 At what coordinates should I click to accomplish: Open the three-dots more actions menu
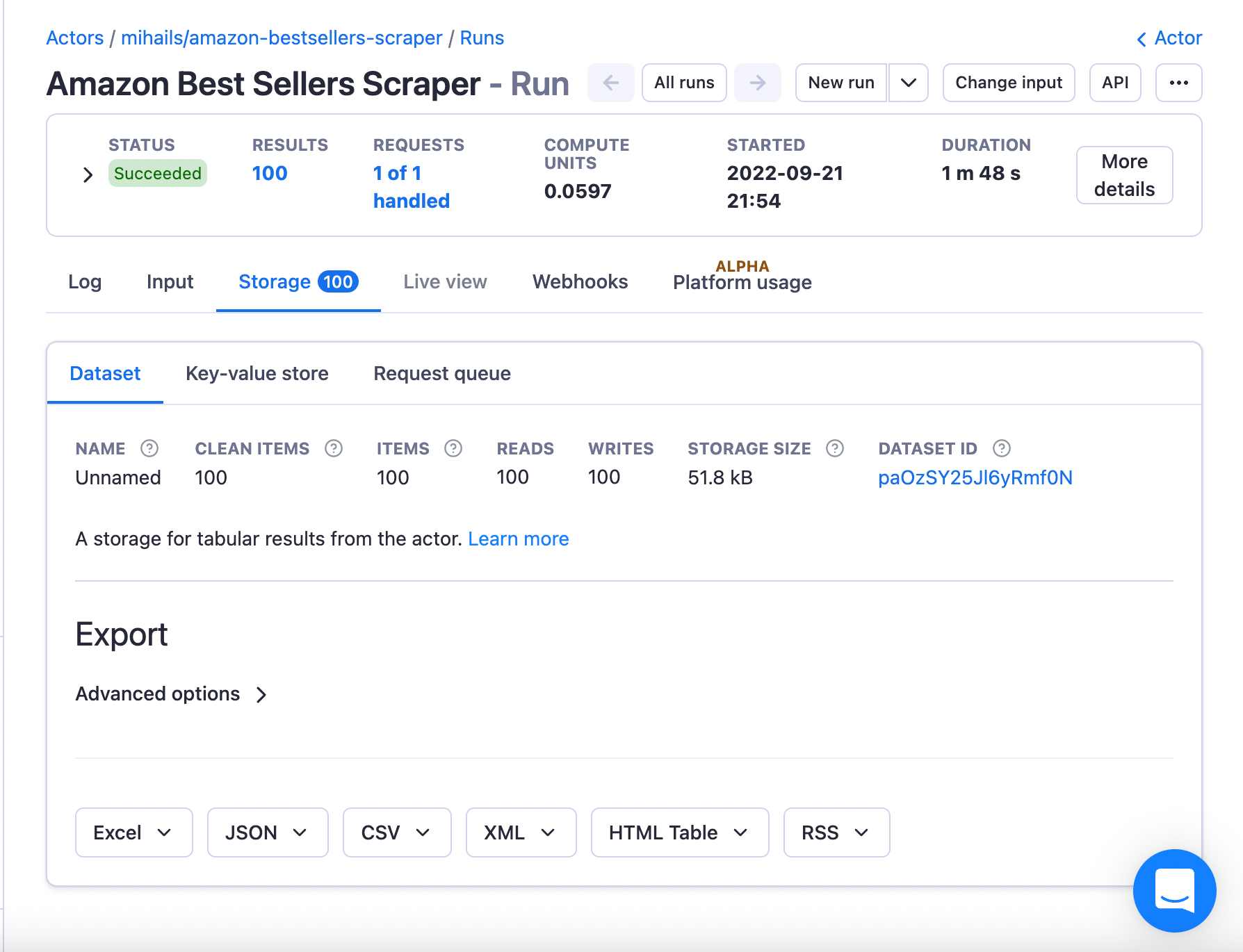(x=1178, y=83)
